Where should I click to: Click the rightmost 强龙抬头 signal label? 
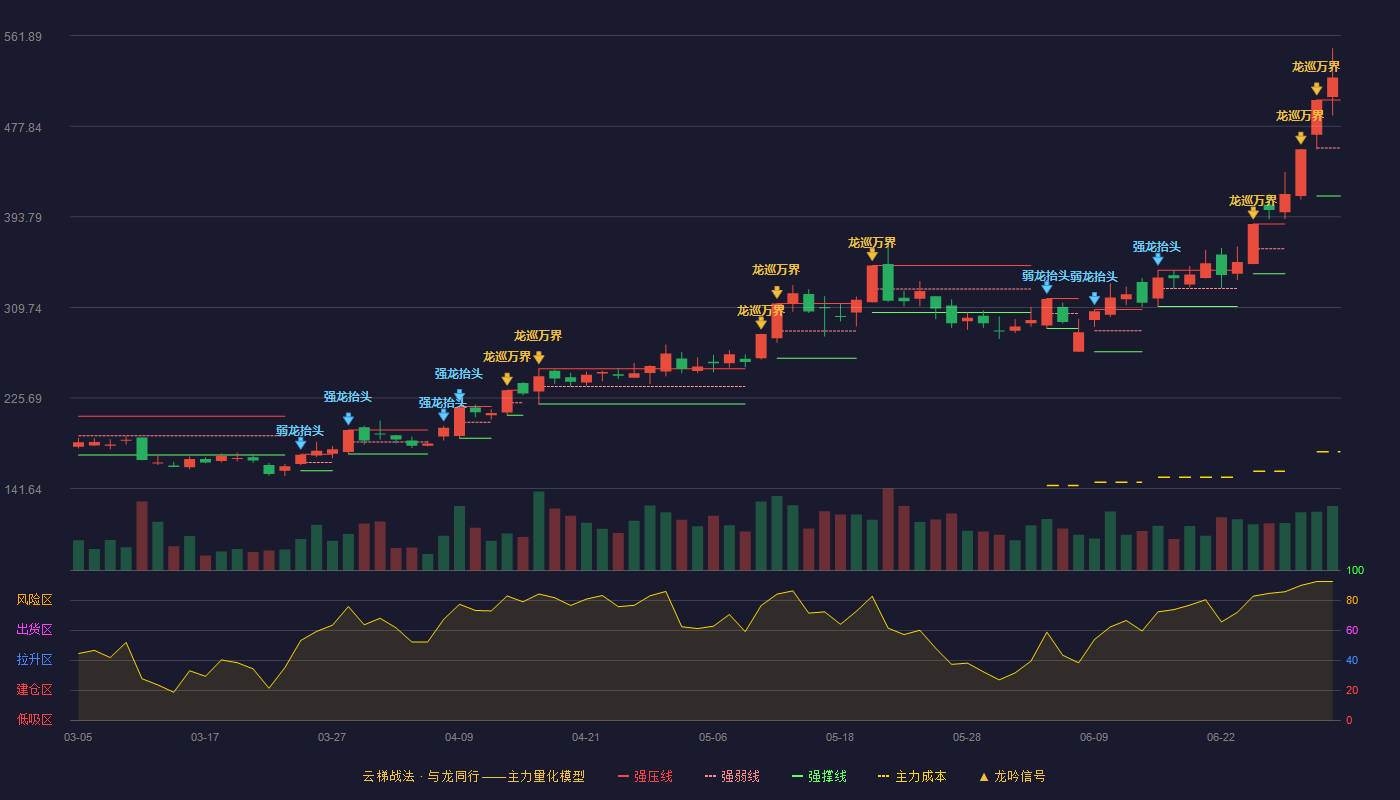coord(1157,247)
